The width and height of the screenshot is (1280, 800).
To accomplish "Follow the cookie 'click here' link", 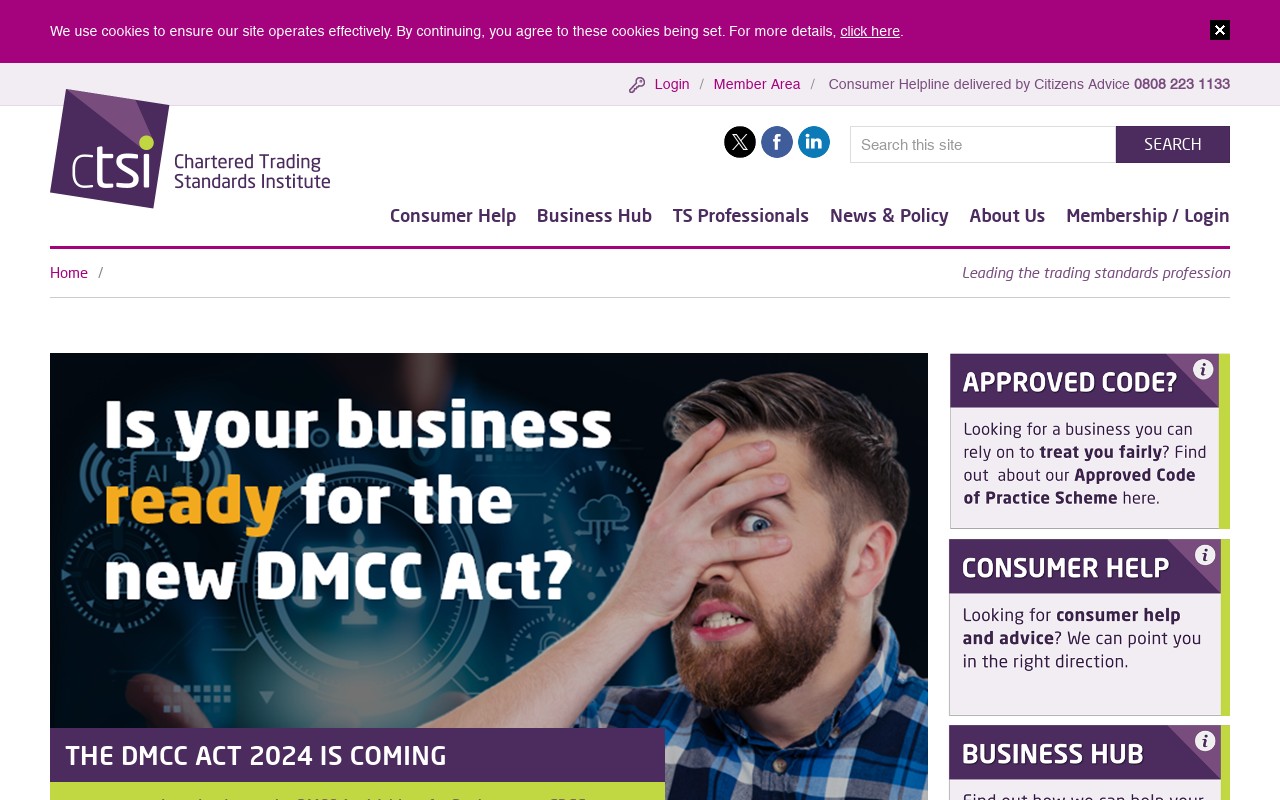I will [x=870, y=31].
